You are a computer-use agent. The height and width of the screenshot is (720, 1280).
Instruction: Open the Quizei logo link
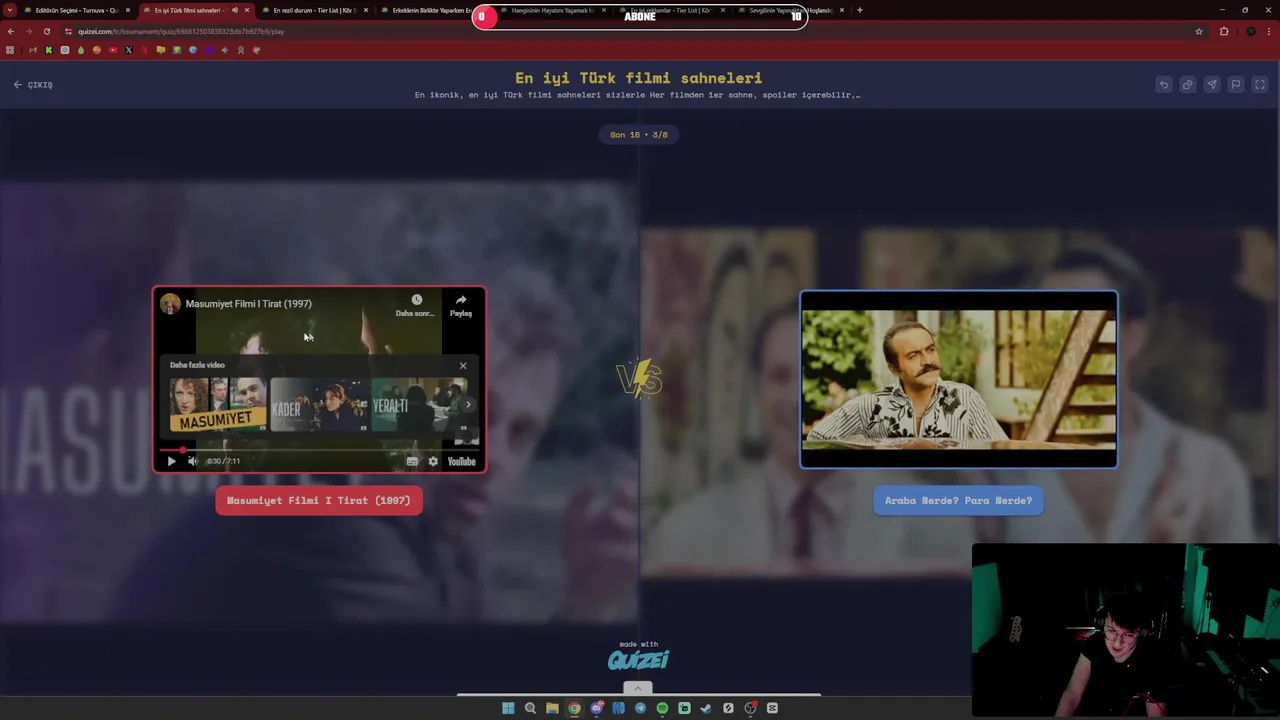(638, 659)
